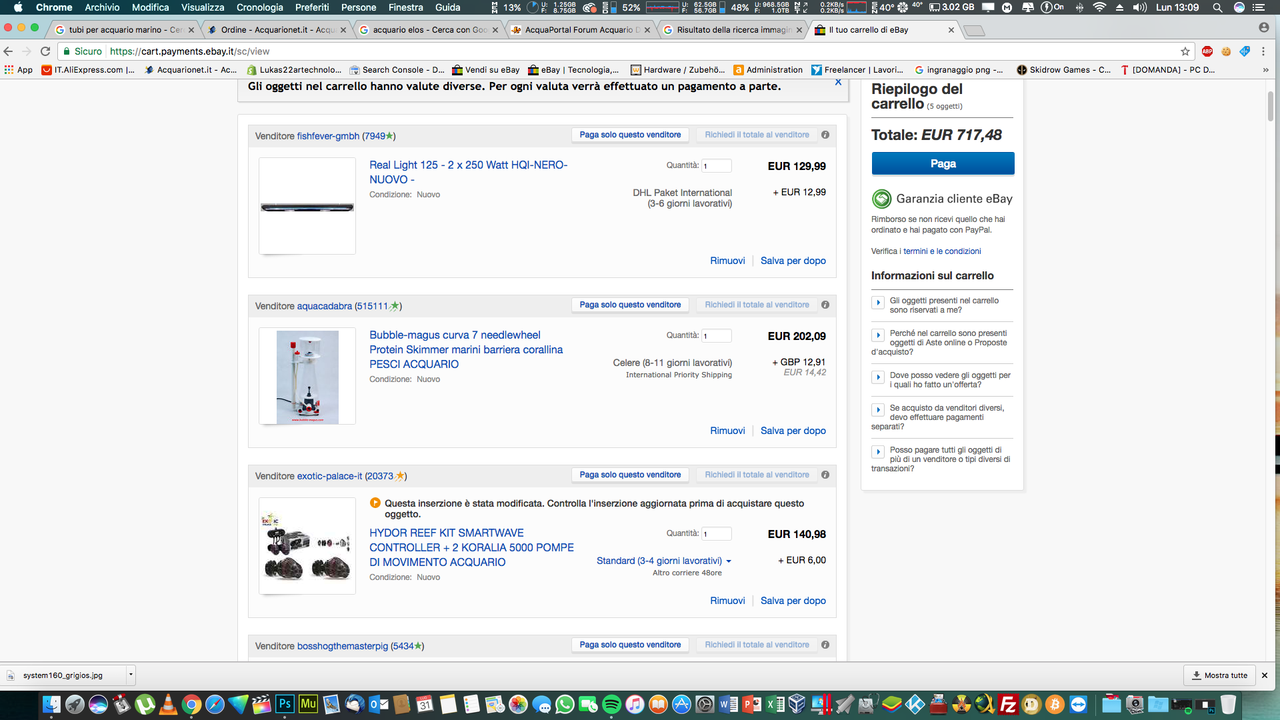Dismiss the currency notice with X
Viewport: 1280px width, 720px height.
click(x=838, y=83)
